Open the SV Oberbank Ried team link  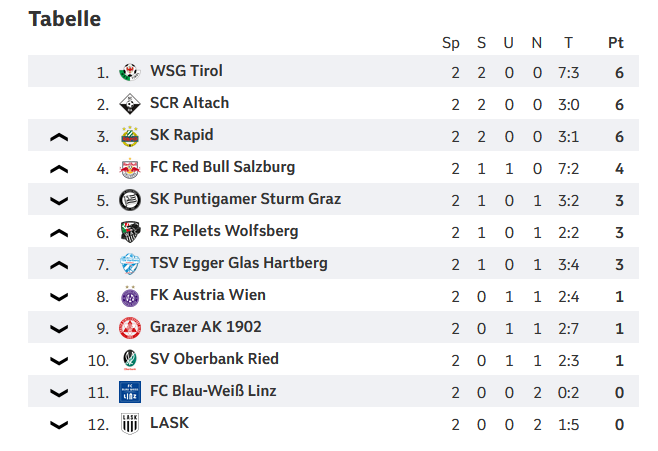pos(214,359)
